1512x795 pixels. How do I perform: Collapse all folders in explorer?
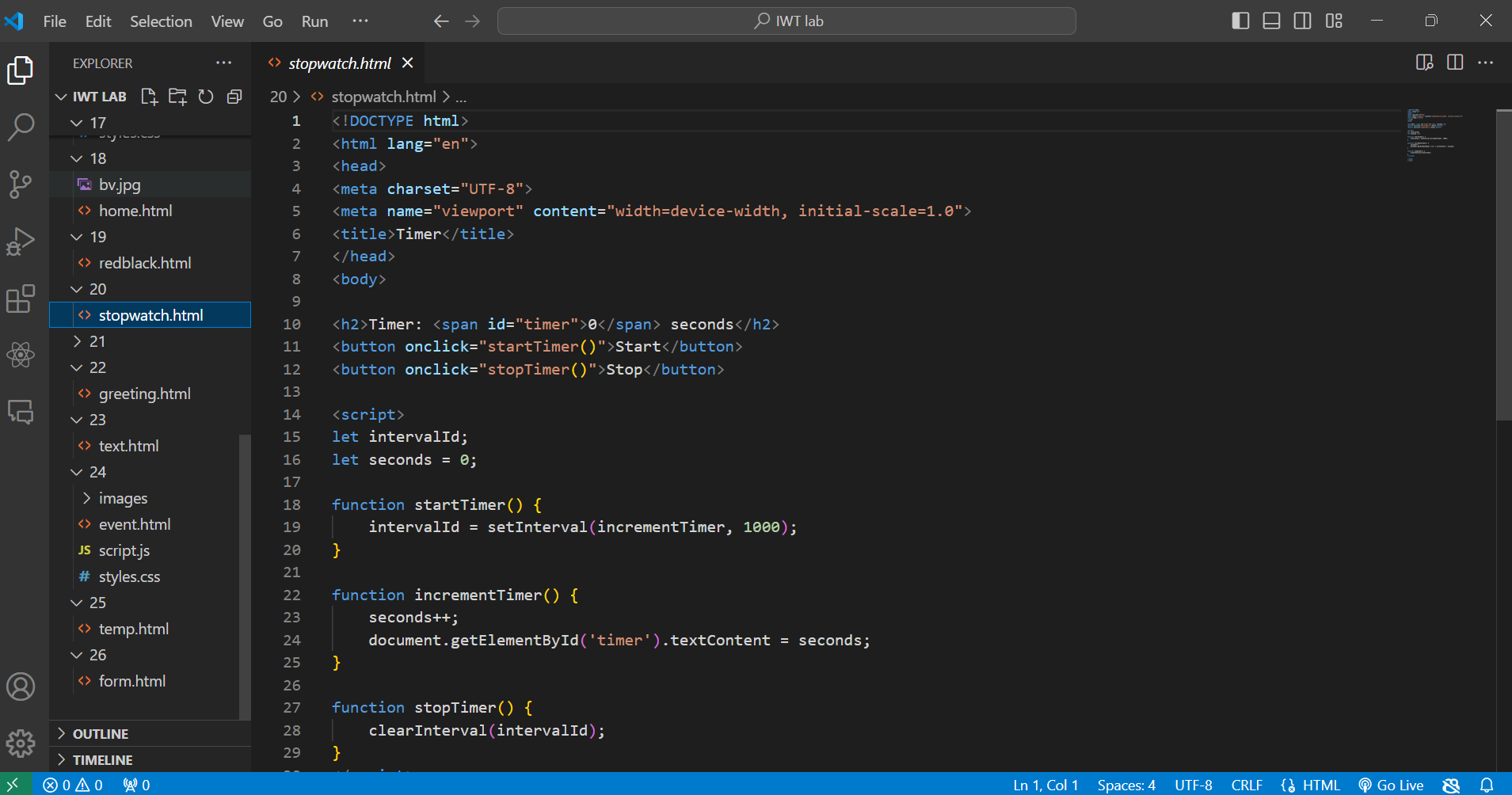coord(234,97)
